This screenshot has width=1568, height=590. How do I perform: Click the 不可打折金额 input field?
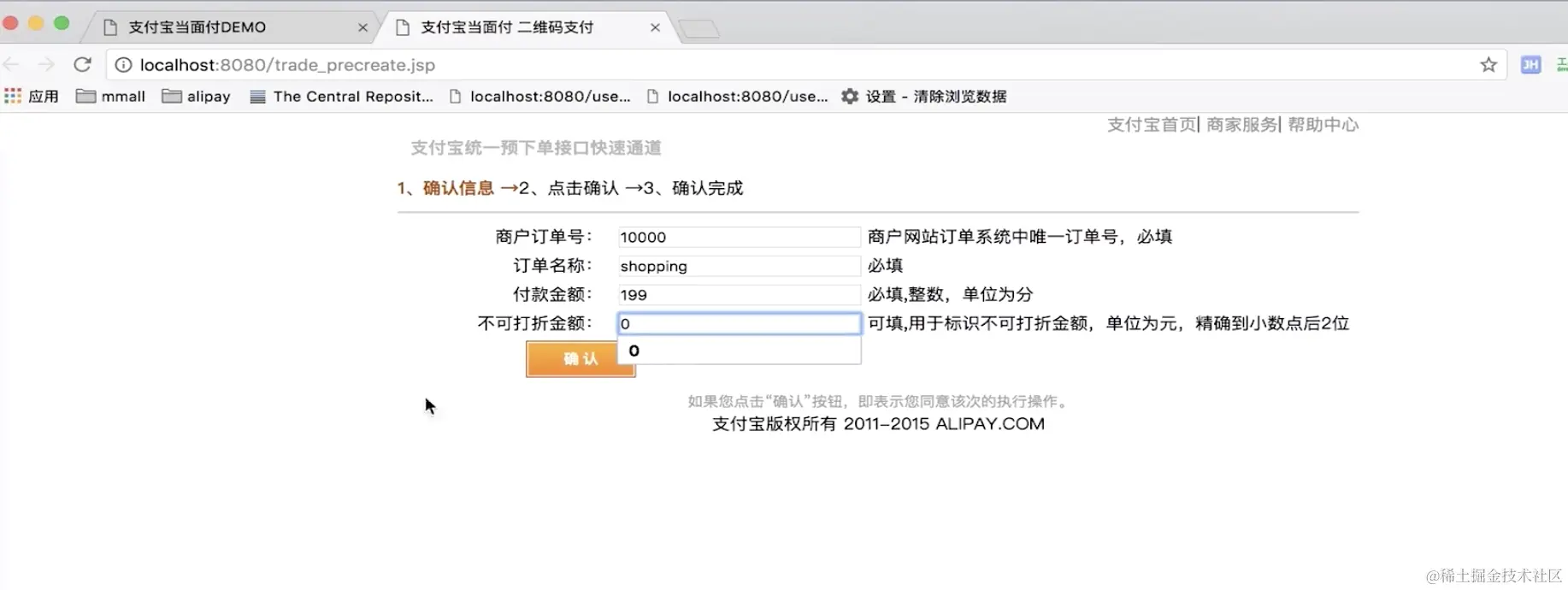tap(739, 323)
